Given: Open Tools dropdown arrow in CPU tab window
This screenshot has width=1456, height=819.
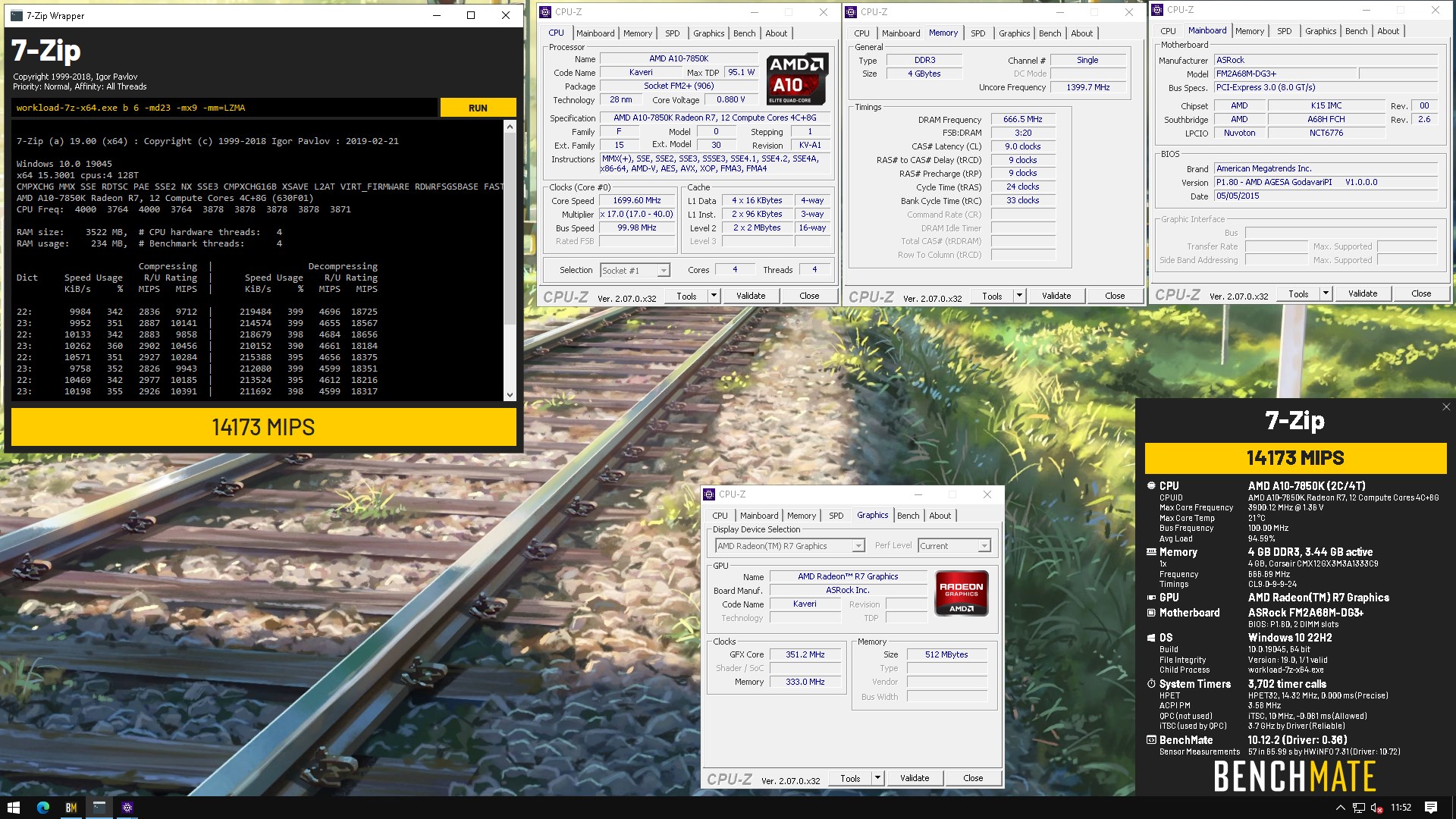Looking at the screenshot, I should 714,296.
